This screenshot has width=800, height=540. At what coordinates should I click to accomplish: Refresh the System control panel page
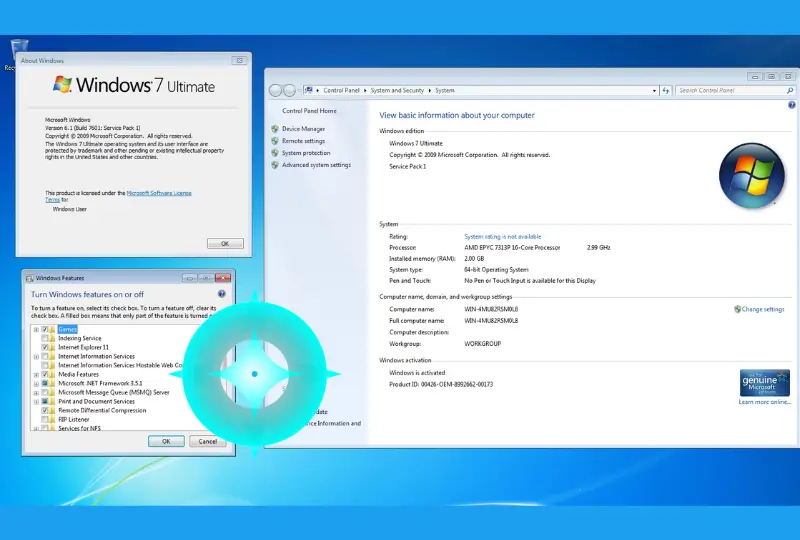tap(666, 90)
